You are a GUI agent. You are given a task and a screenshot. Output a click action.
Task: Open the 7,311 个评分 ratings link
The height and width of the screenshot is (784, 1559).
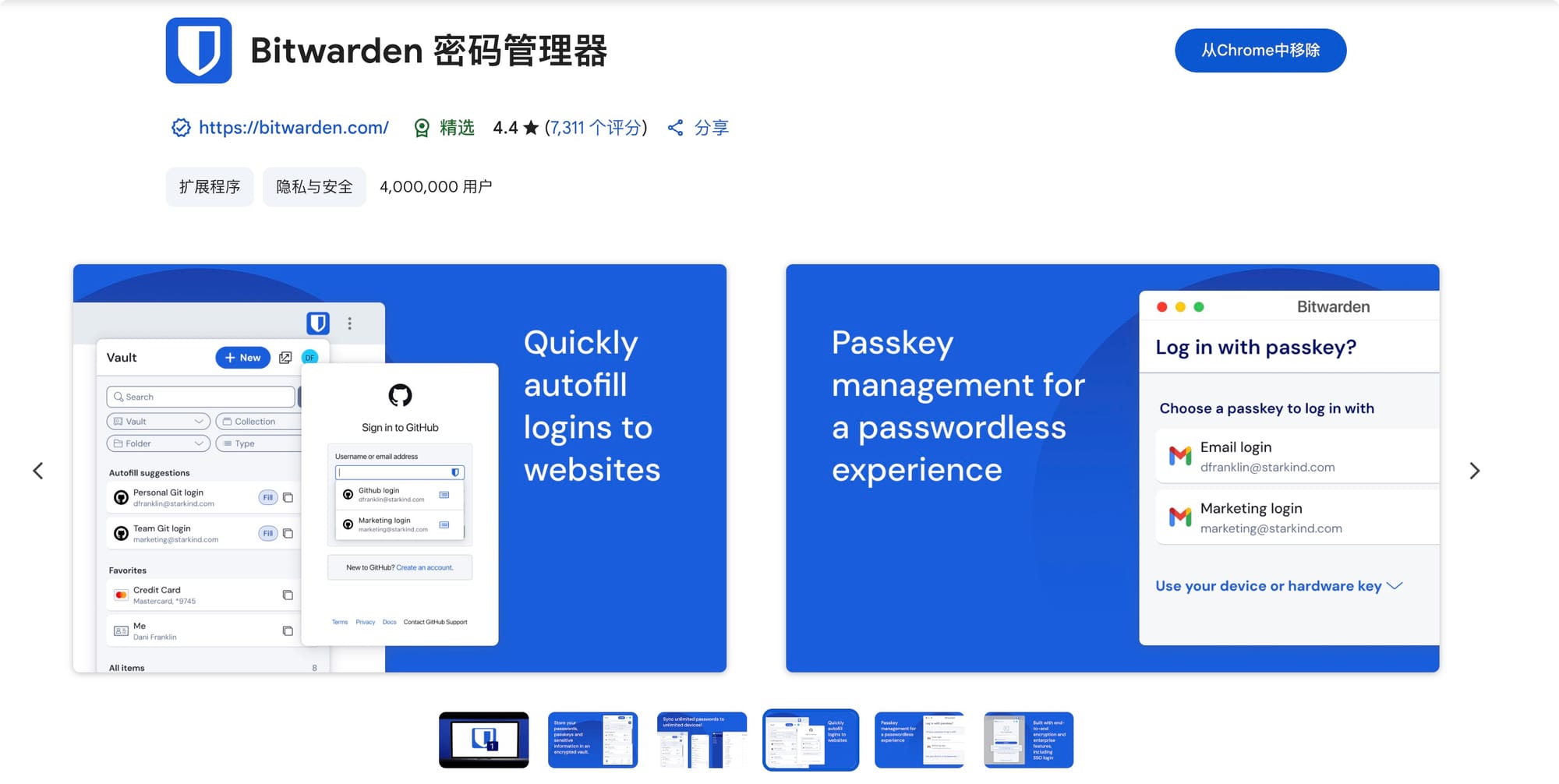[595, 127]
